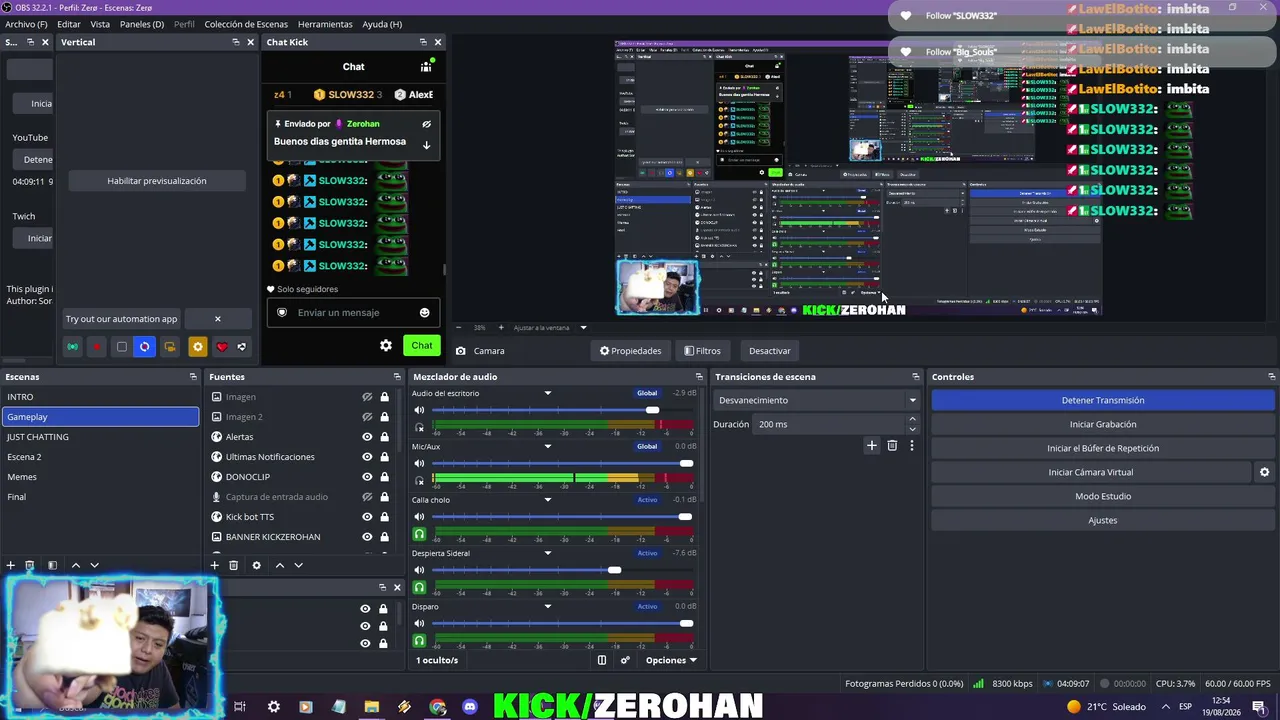This screenshot has height=720, width=1280.
Task: Open virtual camera settings gear
Action: (x=1264, y=472)
